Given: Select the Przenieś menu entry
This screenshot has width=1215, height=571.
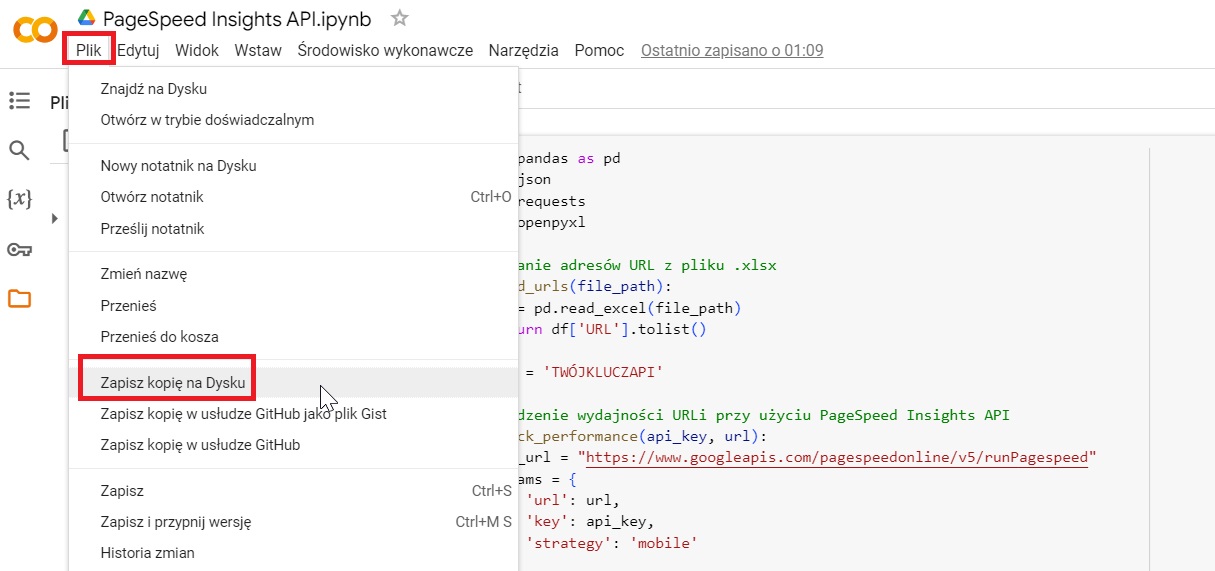Looking at the screenshot, I should point(293,306).
